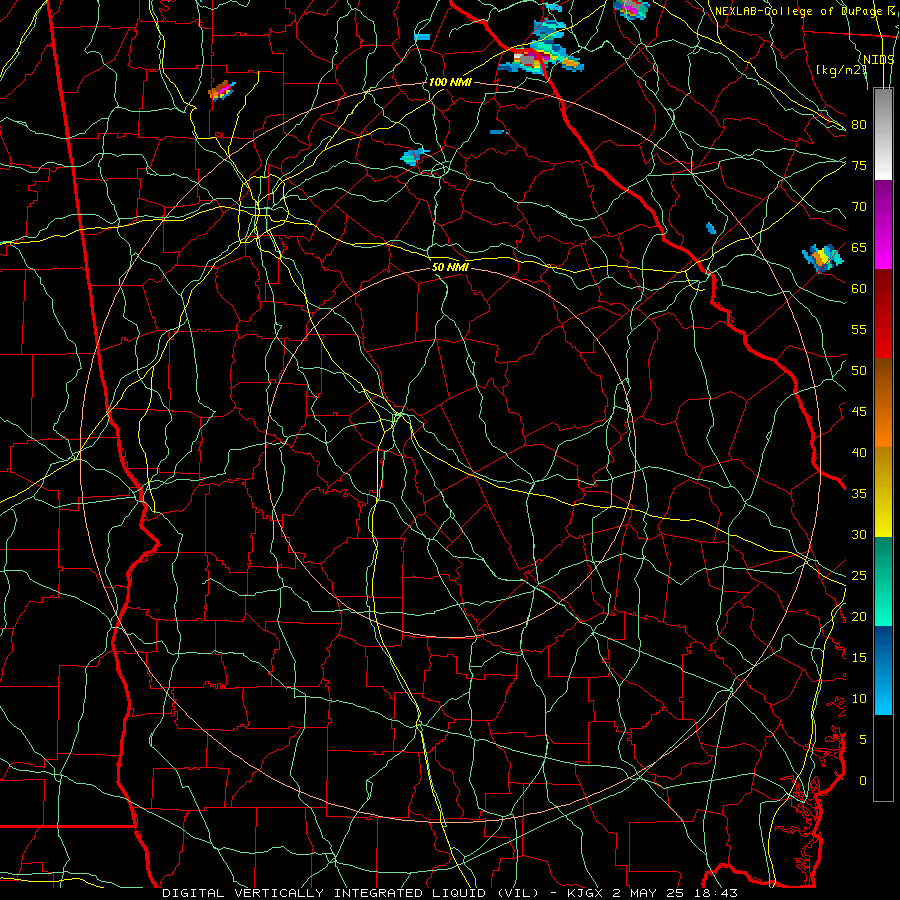Screen dimensions: 900x900
Task: Pick the magenta band of the color scale
Action: 883,249
